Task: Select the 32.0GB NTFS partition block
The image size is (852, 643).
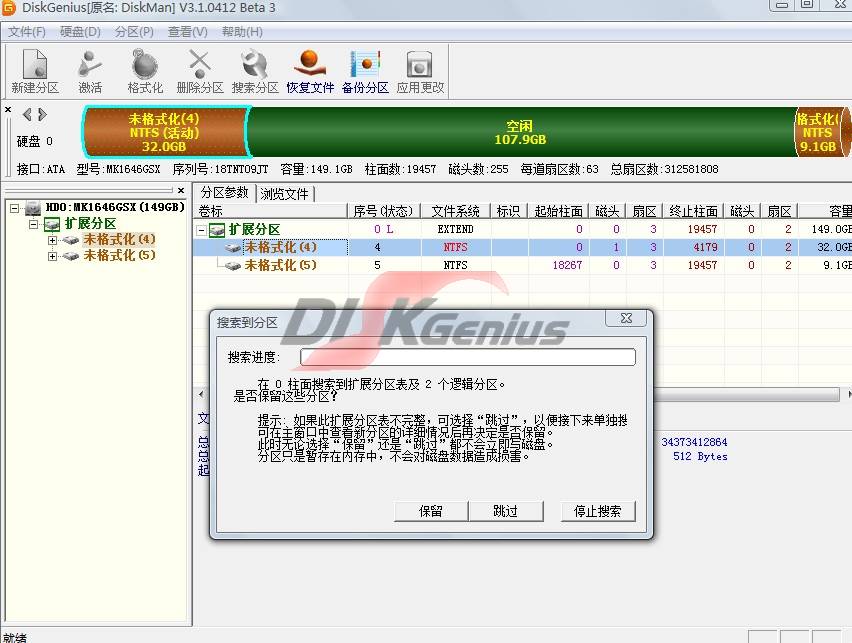Action: click(x=165, y=132)
